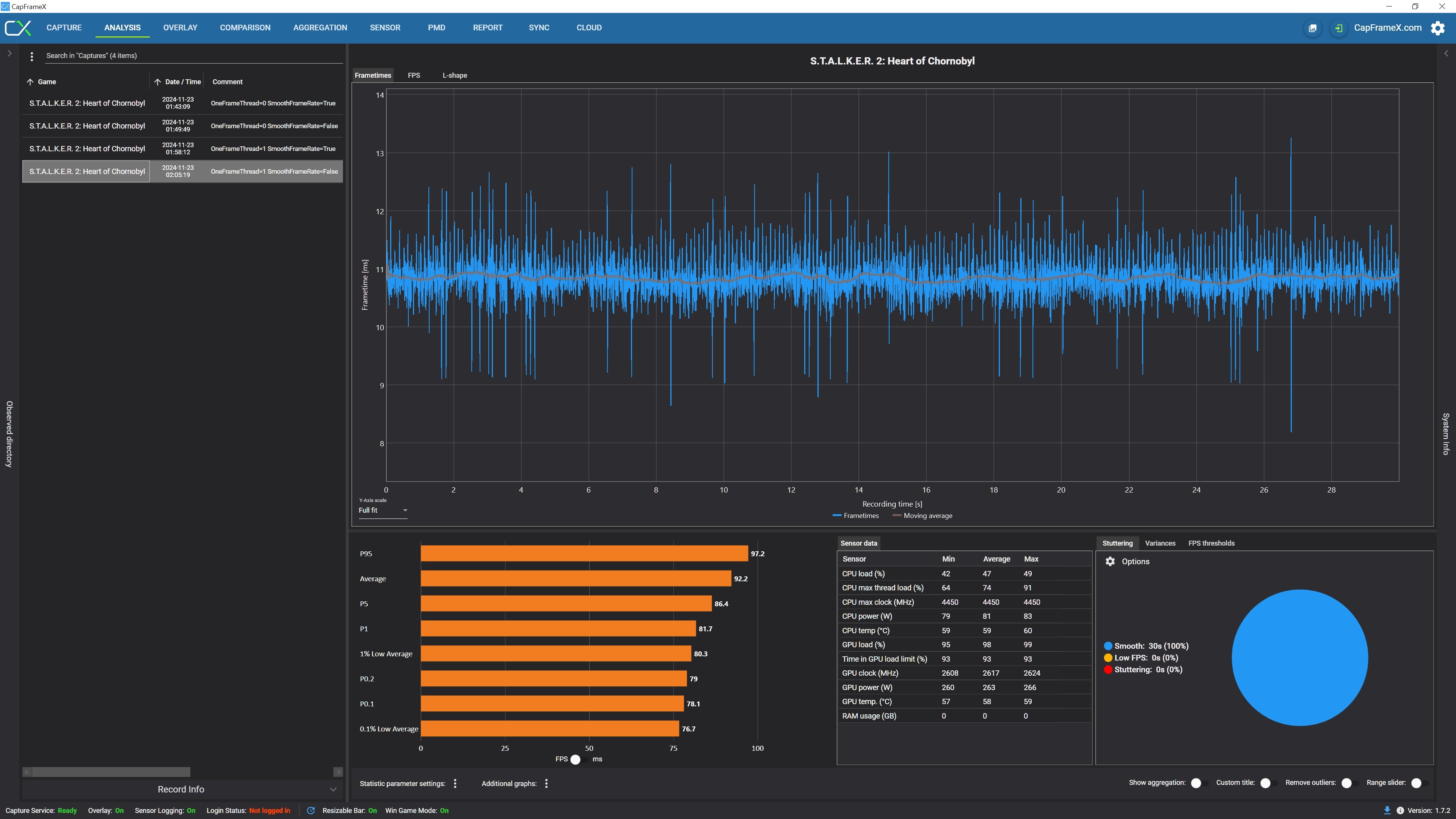The width and height of the screenshot is (1456, 819).
Task: Open the three-dot menu beside the search box
Action: pos(31,56)
